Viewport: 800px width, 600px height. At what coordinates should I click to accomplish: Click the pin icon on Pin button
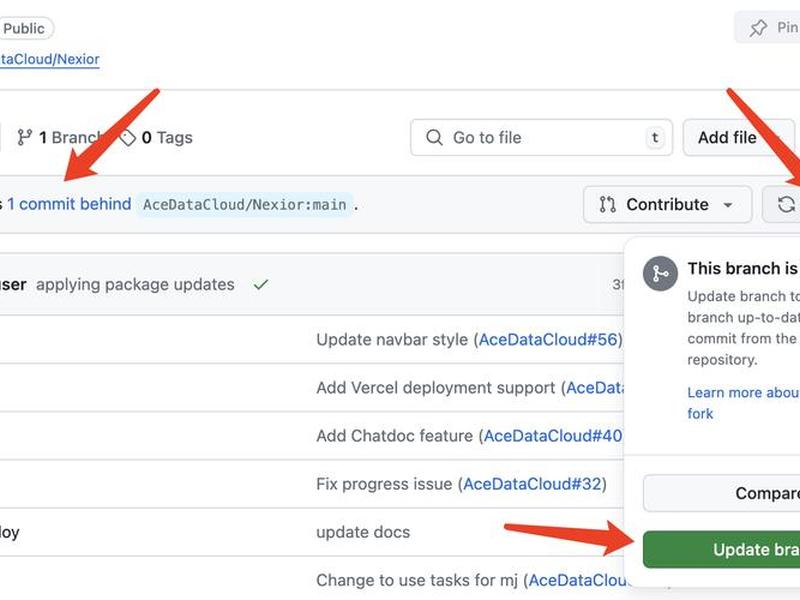pyautogui.click(x=758, y=28)
